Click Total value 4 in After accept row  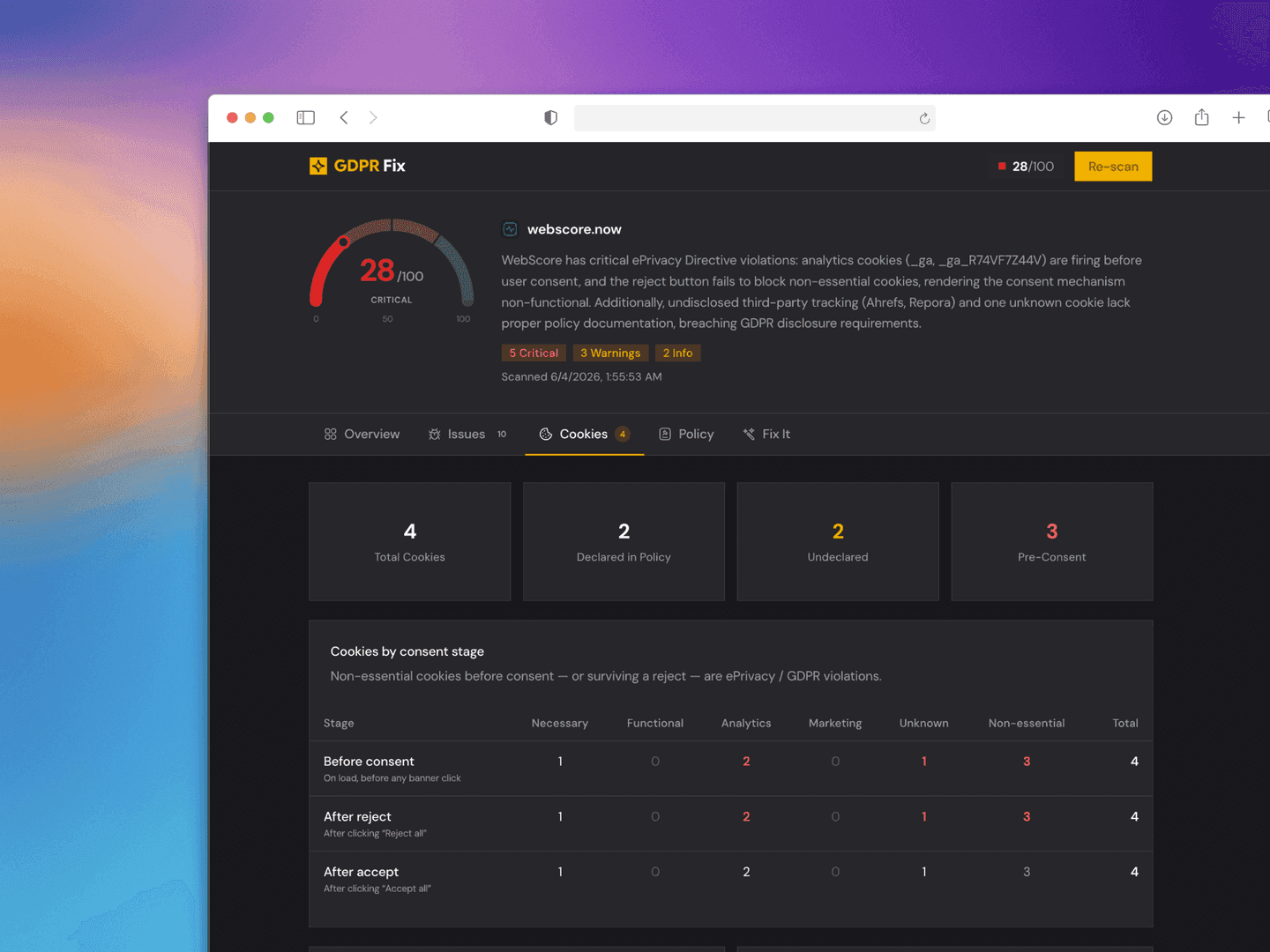[x=1134, y=872]
